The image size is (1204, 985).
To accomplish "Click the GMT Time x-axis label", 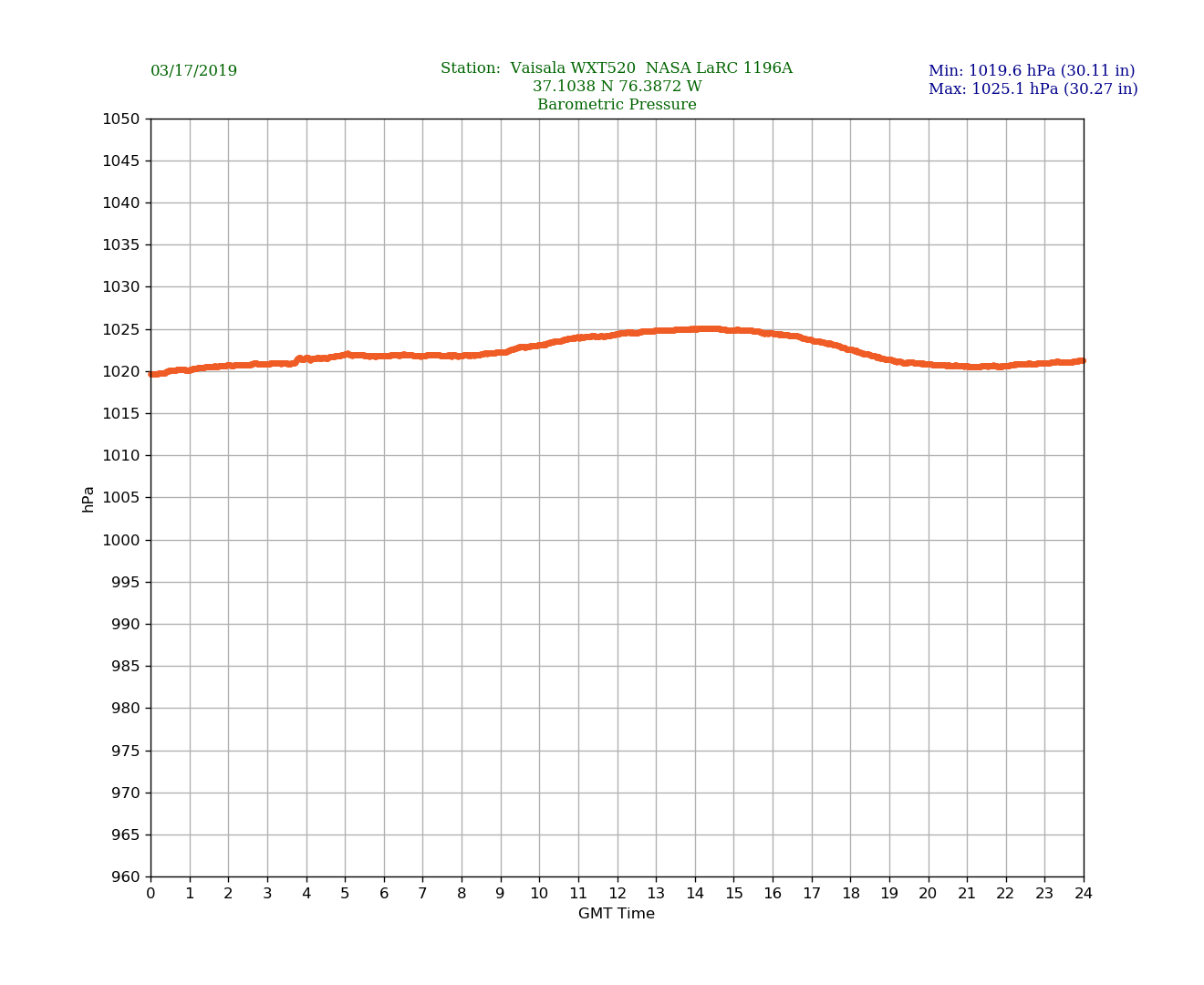I will coord(616,914).
